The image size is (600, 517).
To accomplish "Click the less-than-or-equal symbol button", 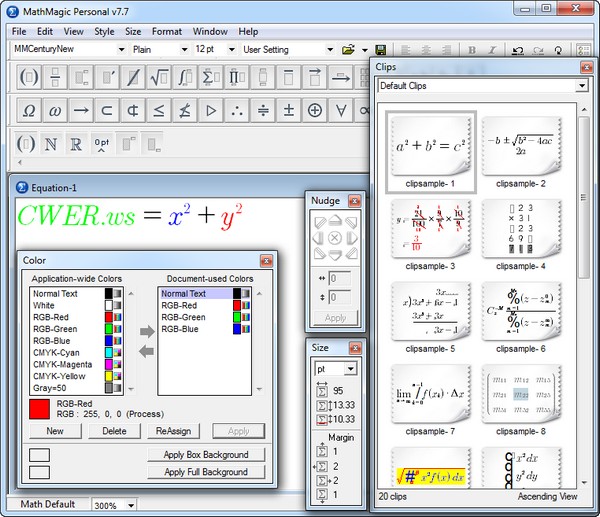I will point(158,110).
